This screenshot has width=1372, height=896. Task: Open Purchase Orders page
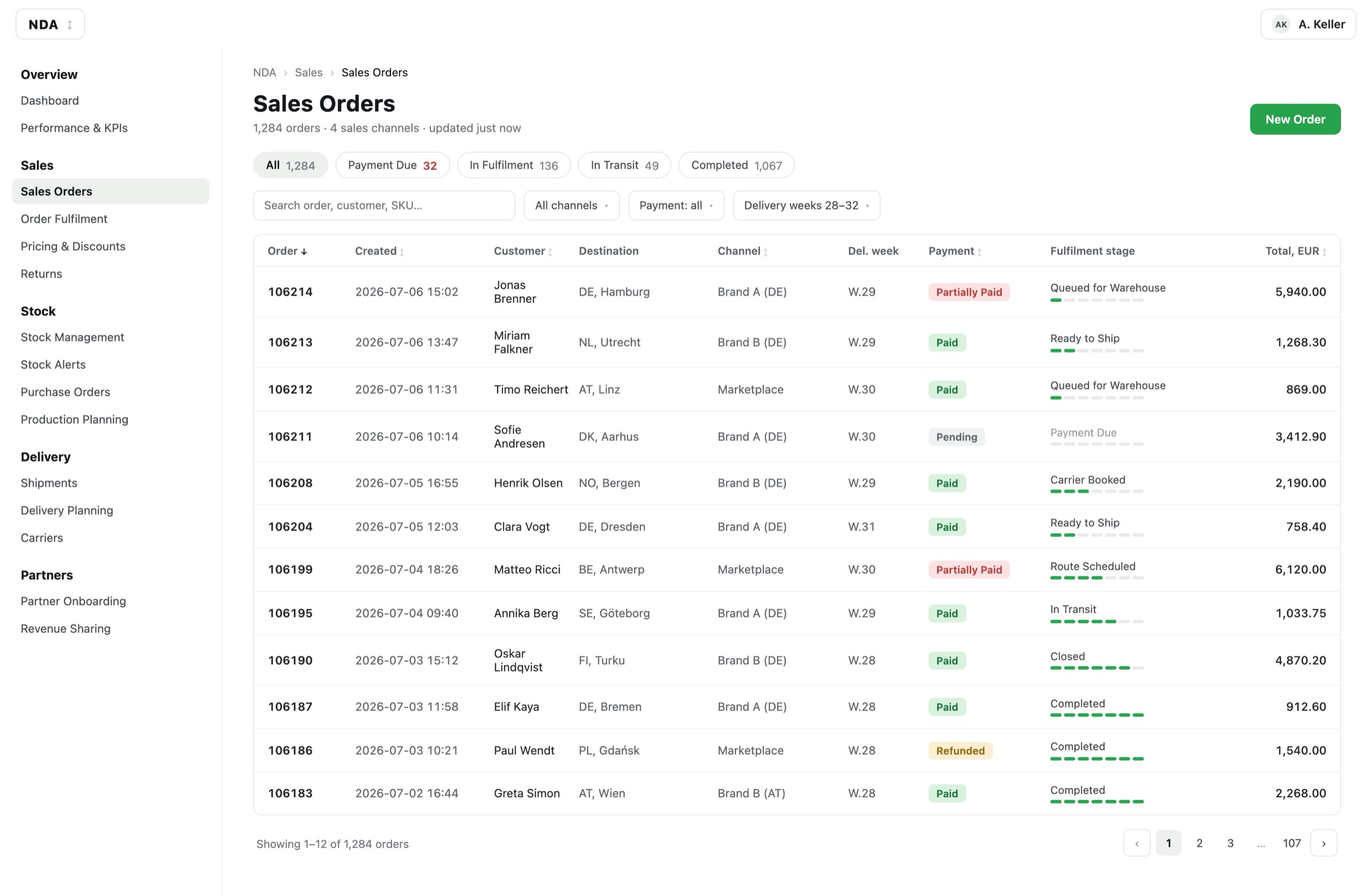(66, 392)
